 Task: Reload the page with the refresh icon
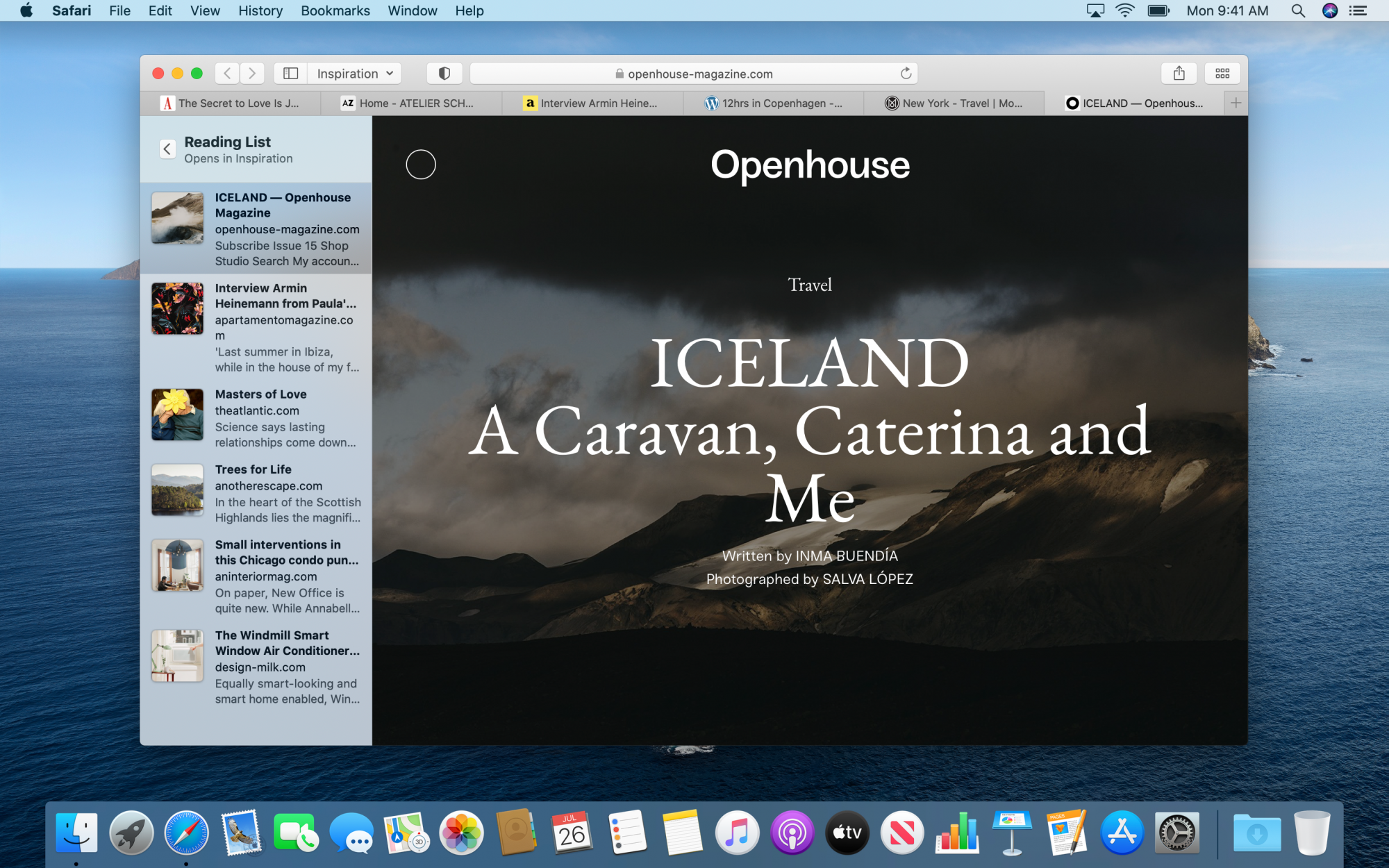point(906,74)
